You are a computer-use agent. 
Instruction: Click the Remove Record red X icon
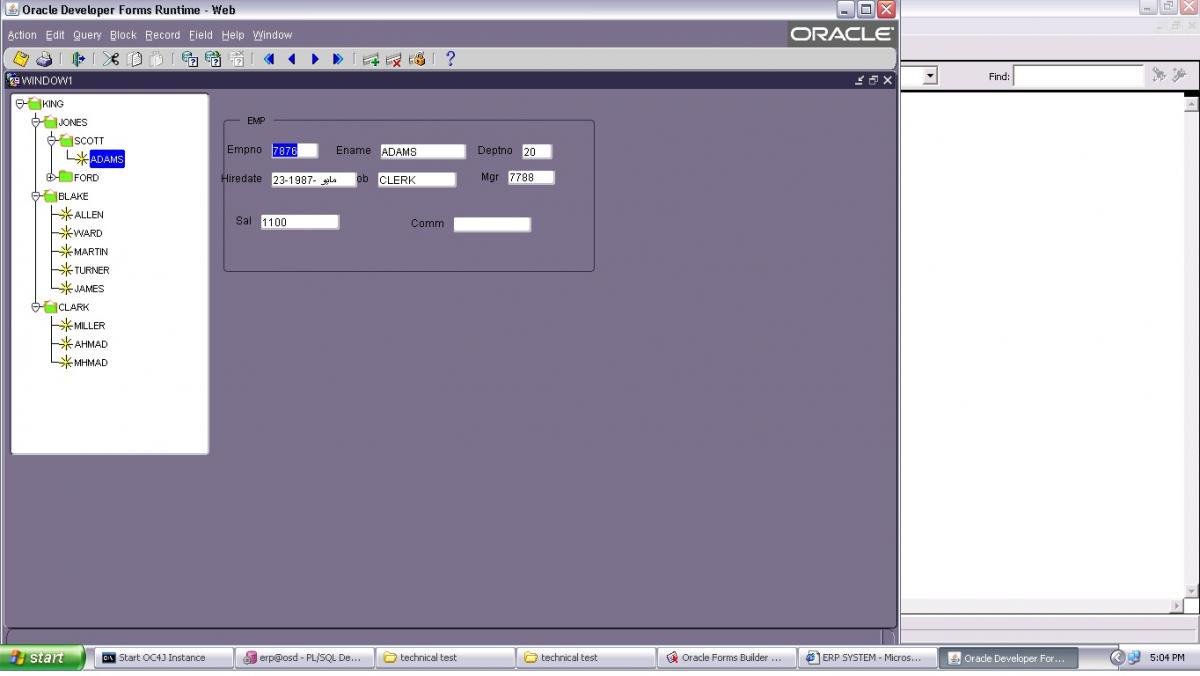pyautogui.click(x=394, y=59)
